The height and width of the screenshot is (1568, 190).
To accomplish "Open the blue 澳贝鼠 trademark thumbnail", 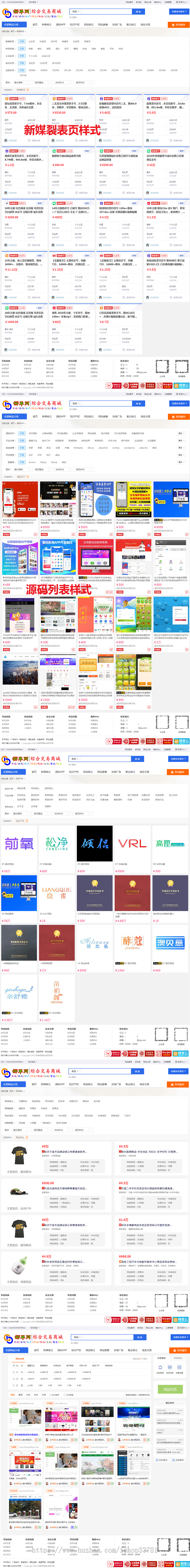I will [170, 943].
